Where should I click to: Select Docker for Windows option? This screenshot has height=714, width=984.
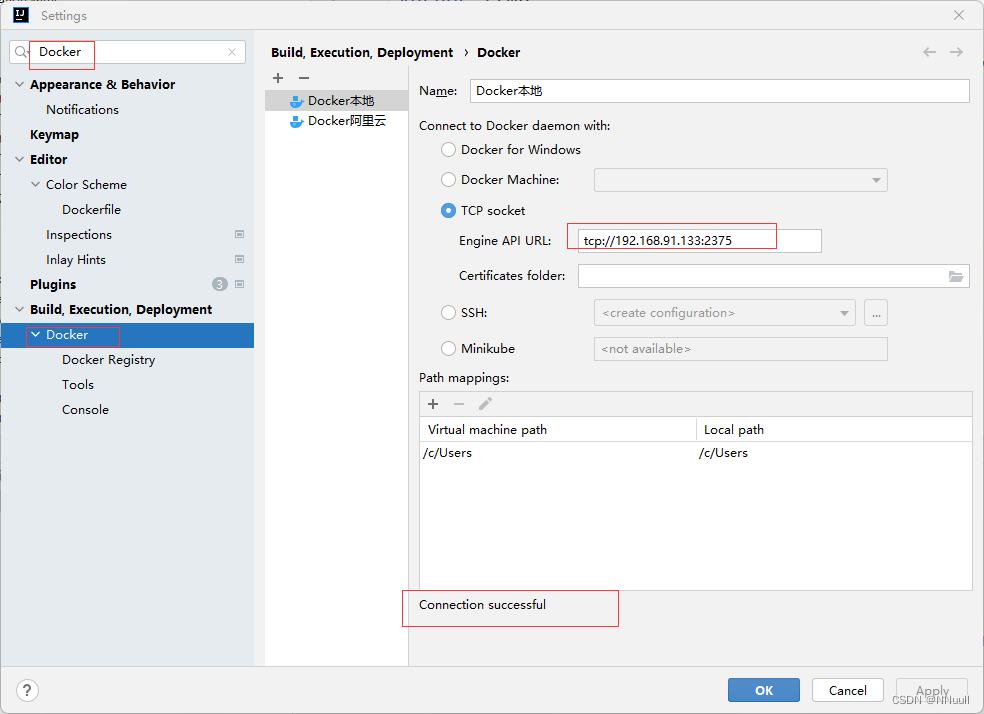click(x=448, y=149)
